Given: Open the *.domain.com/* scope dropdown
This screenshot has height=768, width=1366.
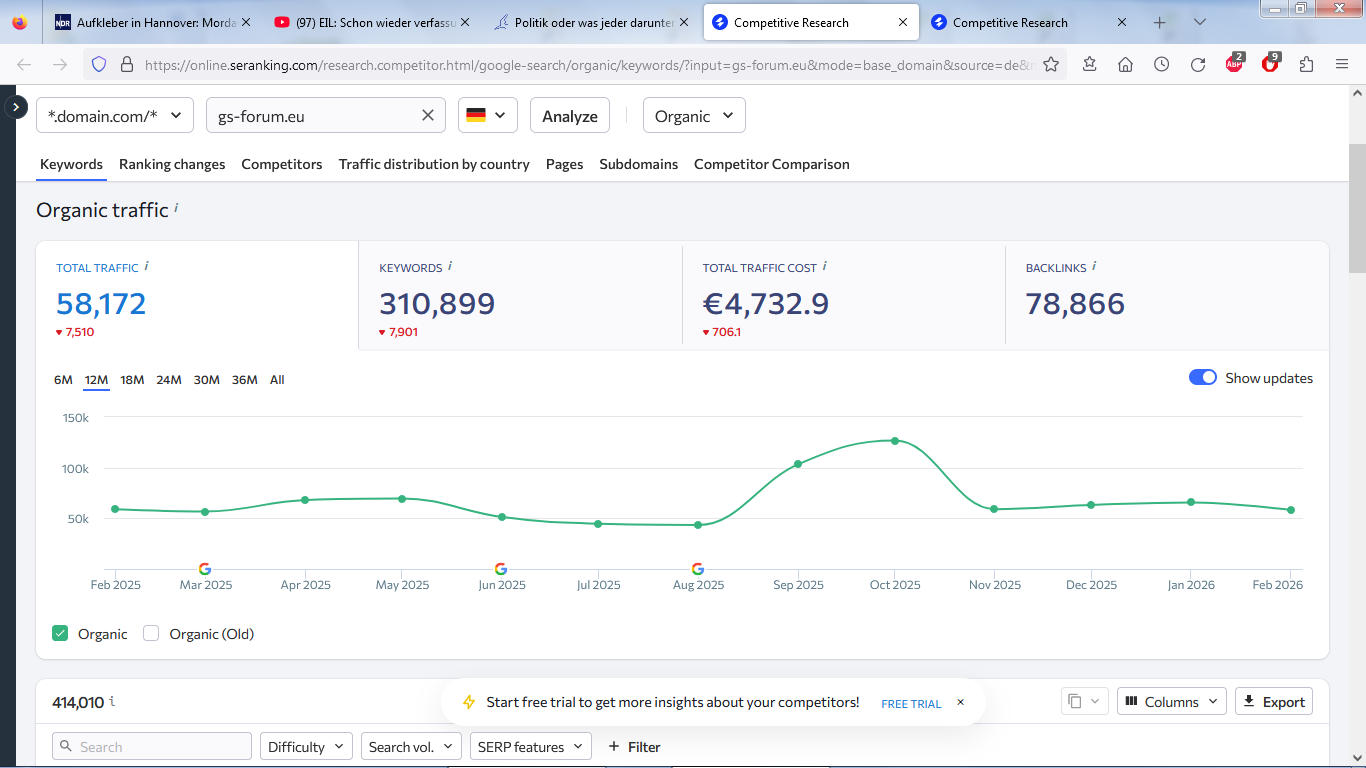Looking at the screenshot, I should (x=114, y=116).
